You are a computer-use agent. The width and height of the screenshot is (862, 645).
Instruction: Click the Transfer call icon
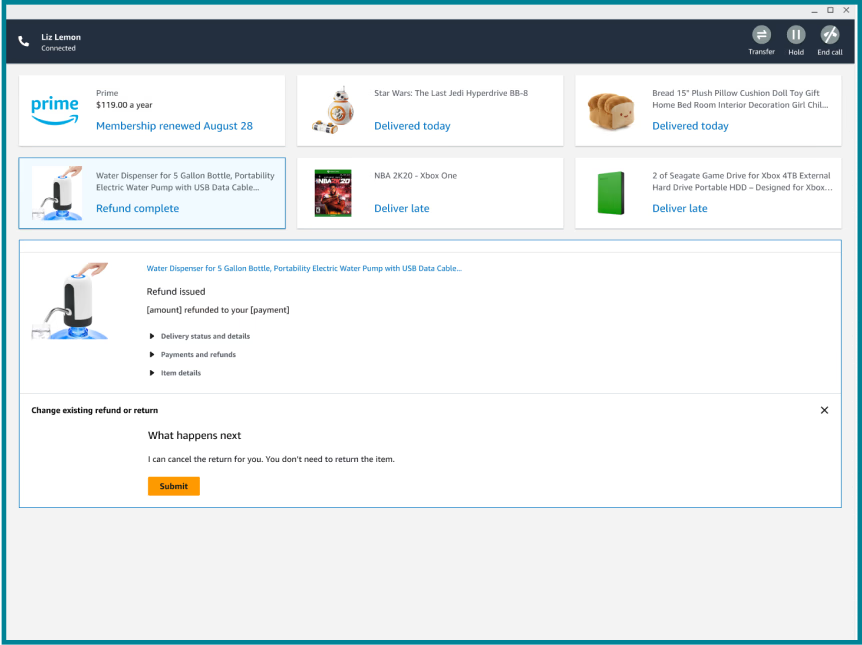coord(761,35)
